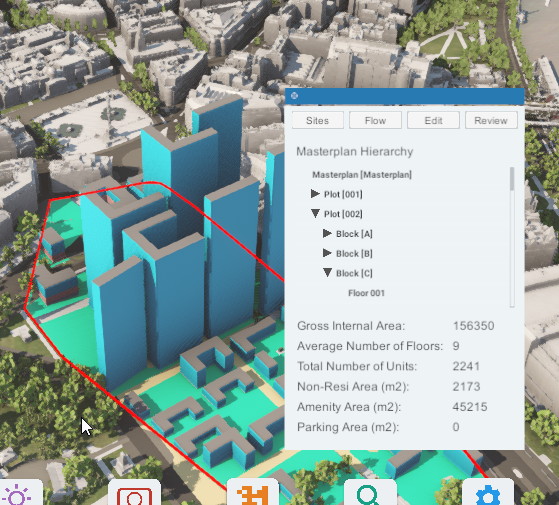Select the Block [A] label
Viewport: 559px width, 505px height.
click(354, 234)
